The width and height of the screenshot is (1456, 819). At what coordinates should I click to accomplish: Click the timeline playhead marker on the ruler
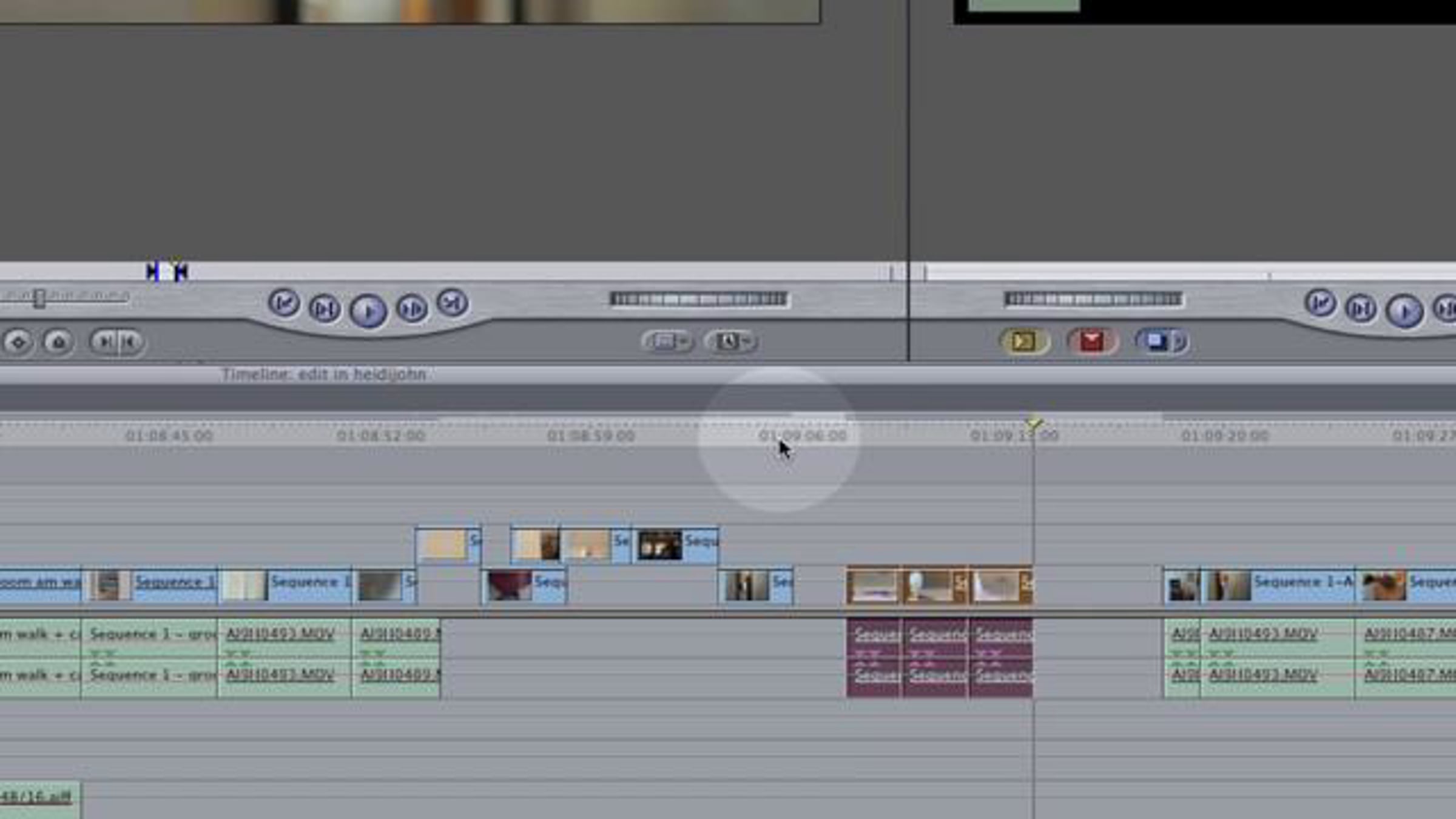(1034, 423)
